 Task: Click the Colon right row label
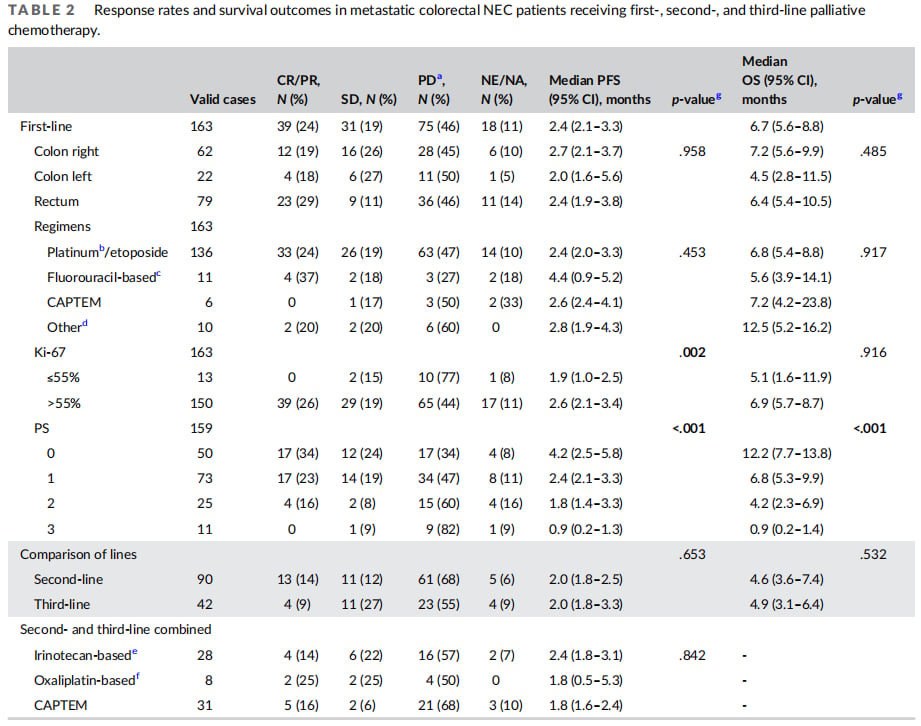(66, 152)
